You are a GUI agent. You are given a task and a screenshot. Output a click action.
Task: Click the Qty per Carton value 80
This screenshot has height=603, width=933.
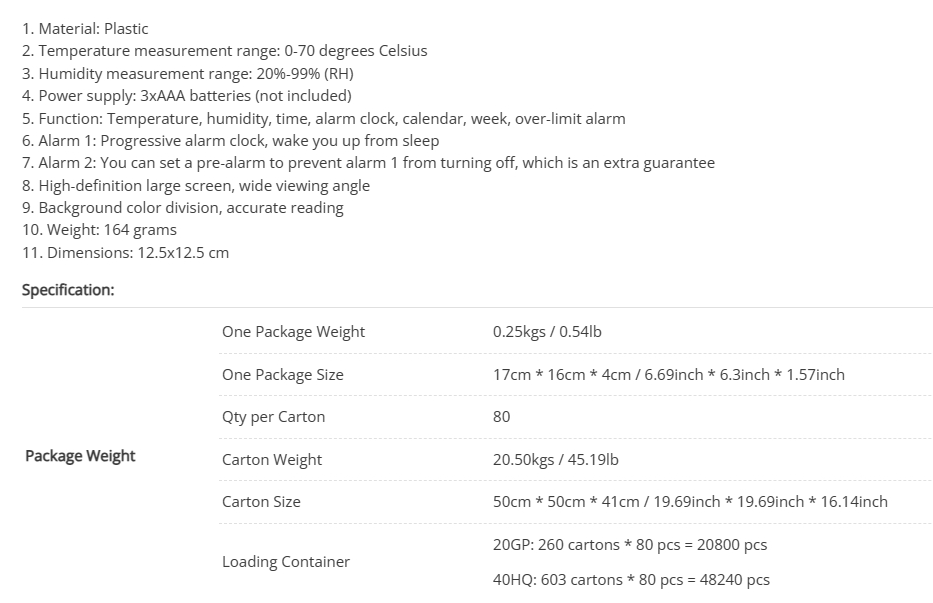502,417
